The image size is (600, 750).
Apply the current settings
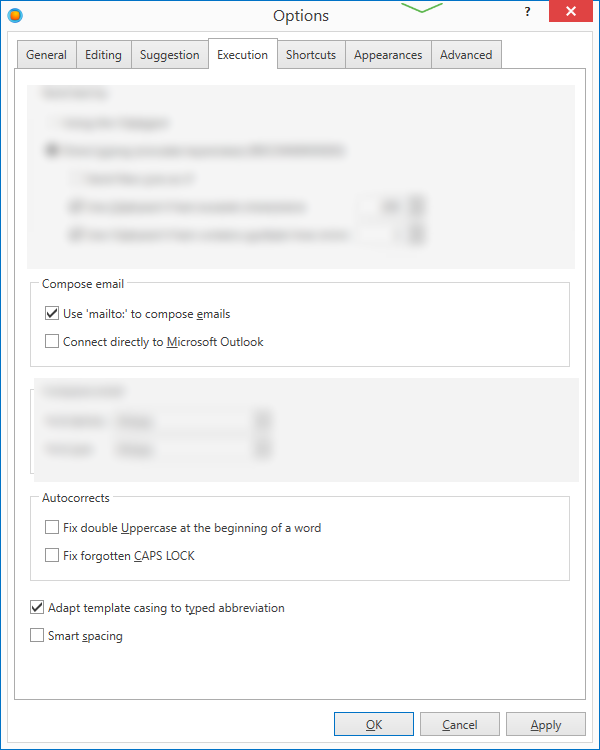546,725
